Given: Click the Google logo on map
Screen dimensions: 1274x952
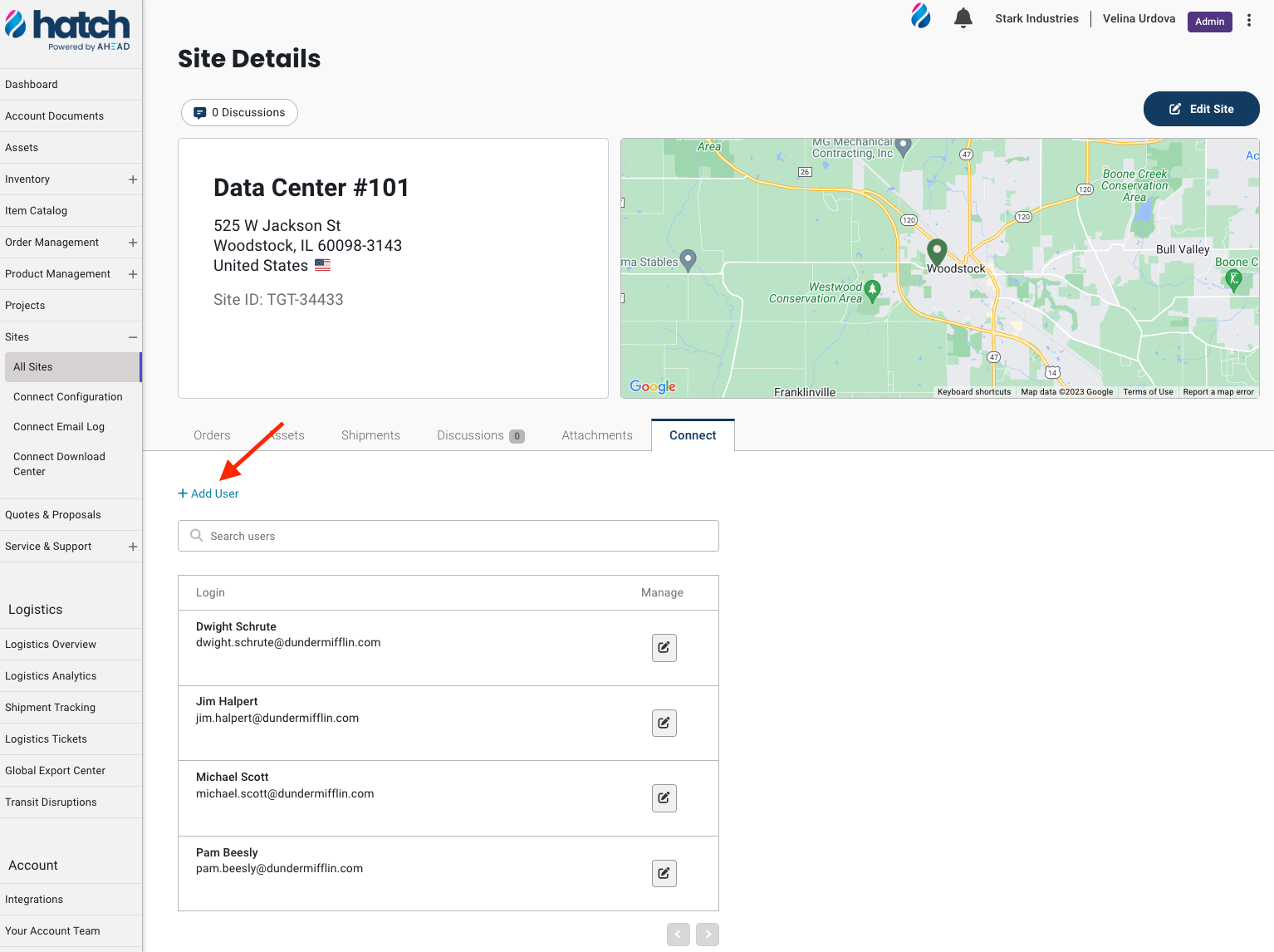Looking at the screenshot, I should [653, 386].
